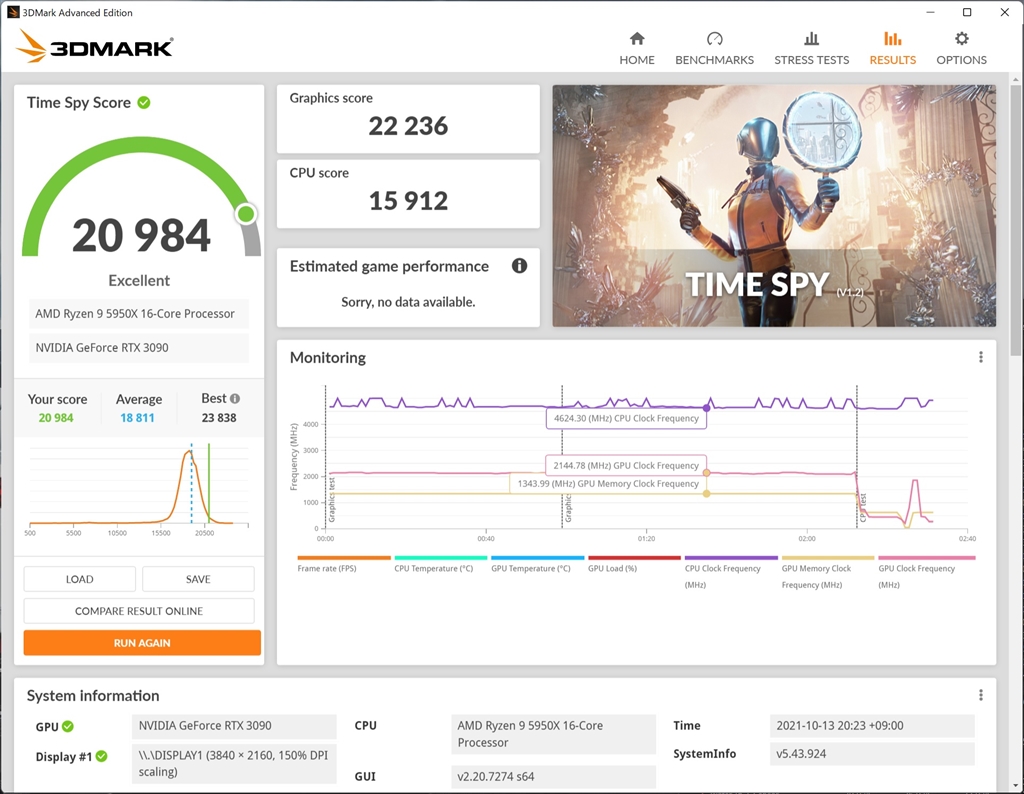This screenshot has width=1024, height=794.
Task: Click the score gauge indicator knob
Action: pyautogui.click(x=246, y=214)
